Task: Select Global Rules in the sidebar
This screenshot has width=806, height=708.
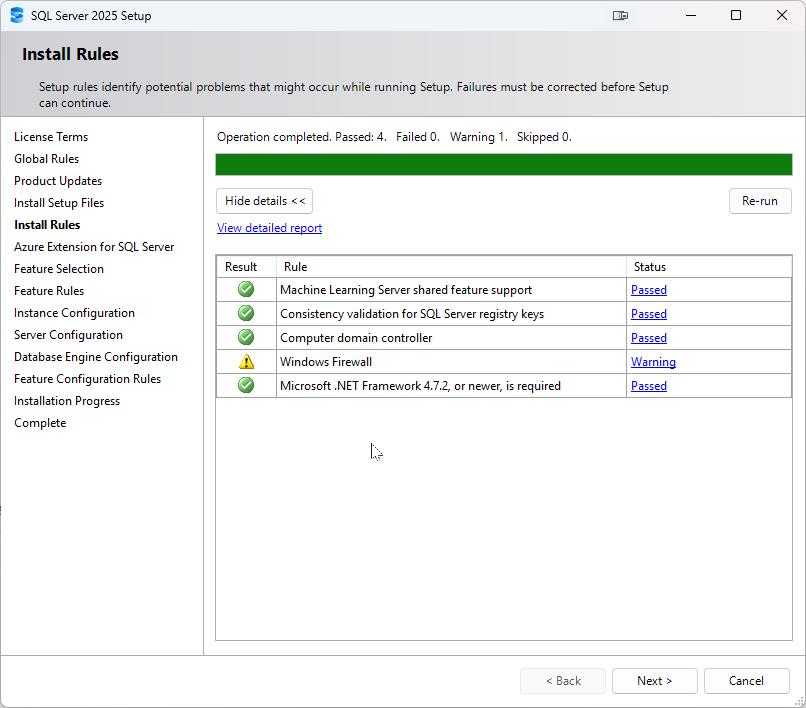Action: pyautogui.click(x=46, y=159)
